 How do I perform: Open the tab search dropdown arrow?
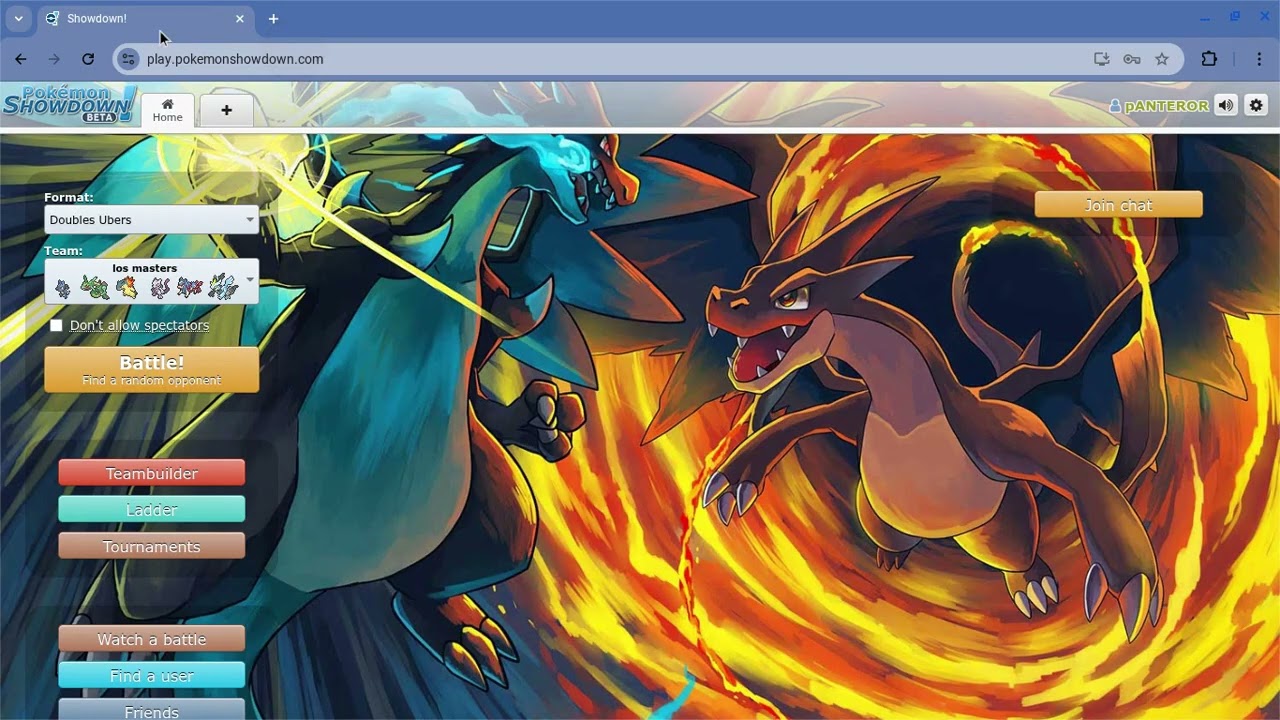click(18, 18)
